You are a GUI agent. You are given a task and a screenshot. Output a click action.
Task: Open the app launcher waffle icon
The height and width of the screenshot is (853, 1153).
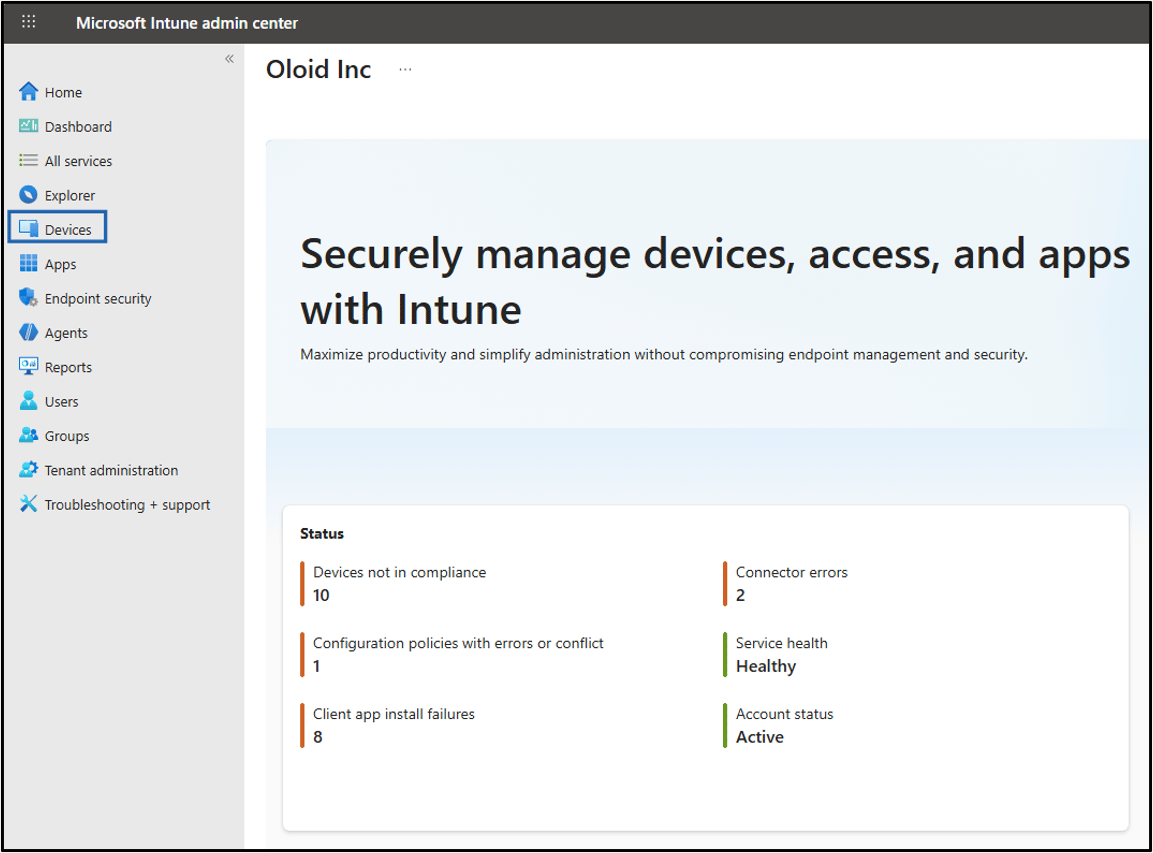tap(29, 21)
